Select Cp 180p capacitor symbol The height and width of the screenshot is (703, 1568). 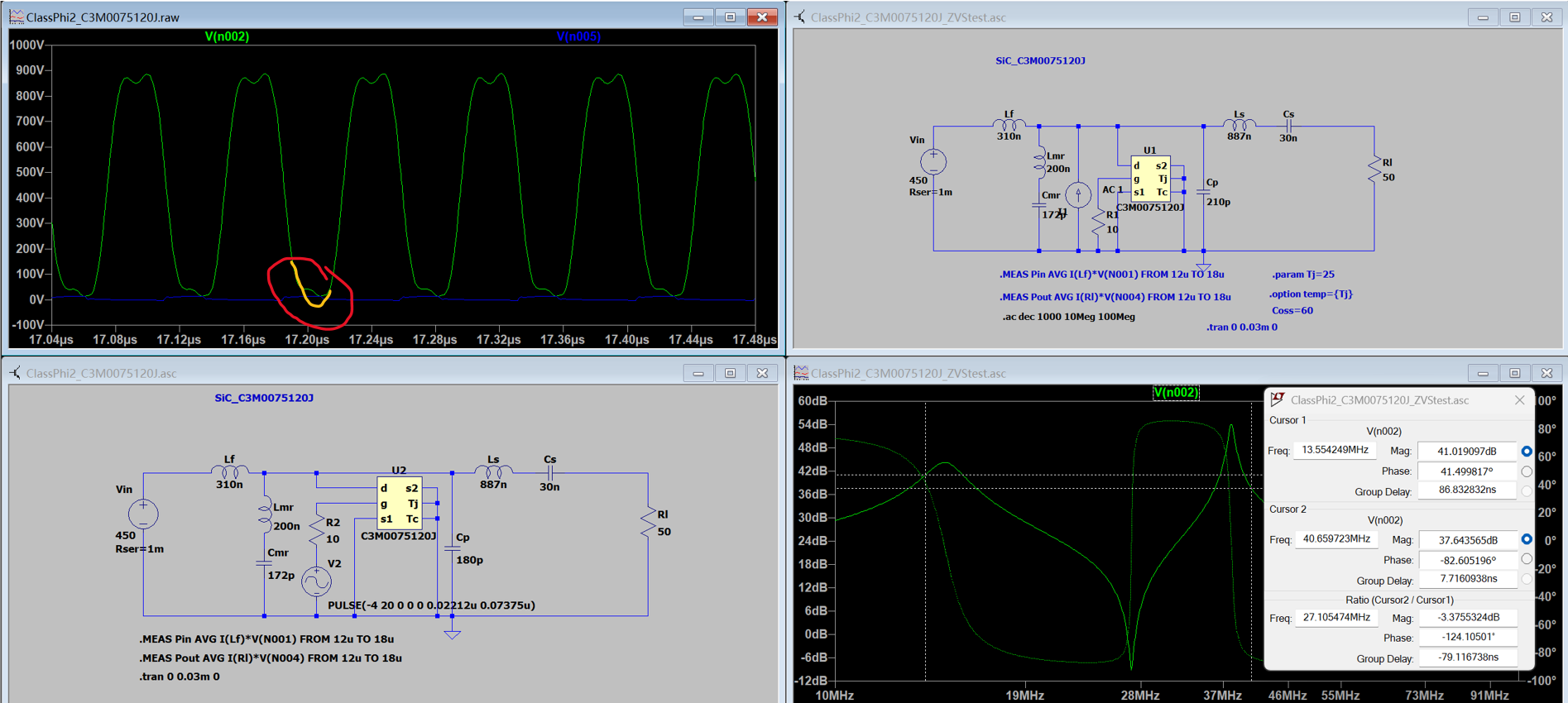452,548
